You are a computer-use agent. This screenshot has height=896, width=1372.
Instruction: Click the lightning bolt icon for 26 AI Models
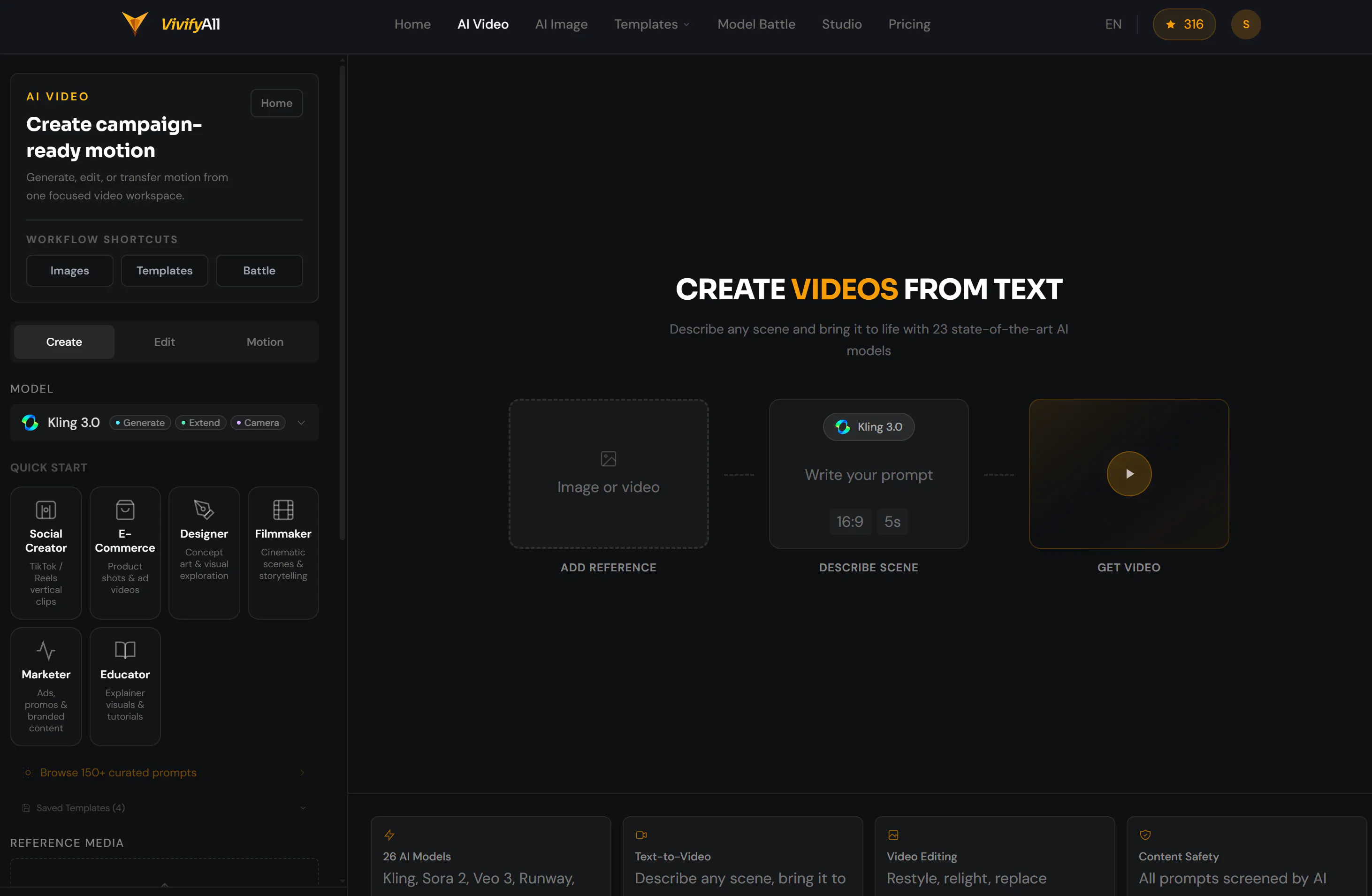pyautogui.click(x=389, y=835)
